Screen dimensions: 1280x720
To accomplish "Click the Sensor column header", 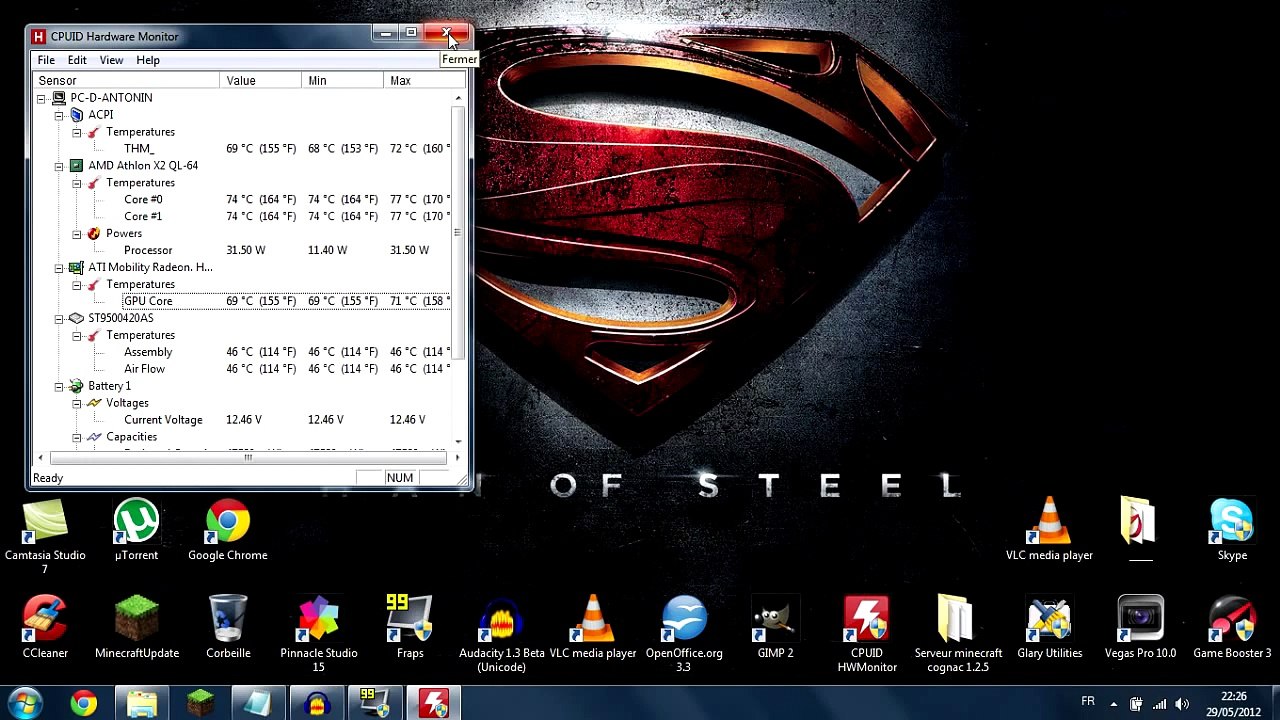I will point(127,80).
